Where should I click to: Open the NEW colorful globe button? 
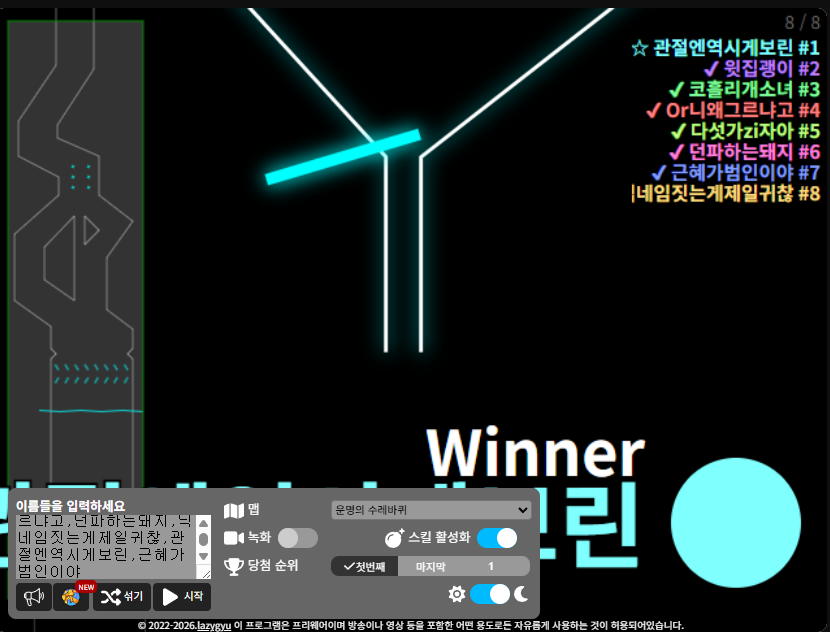(71, 597)
